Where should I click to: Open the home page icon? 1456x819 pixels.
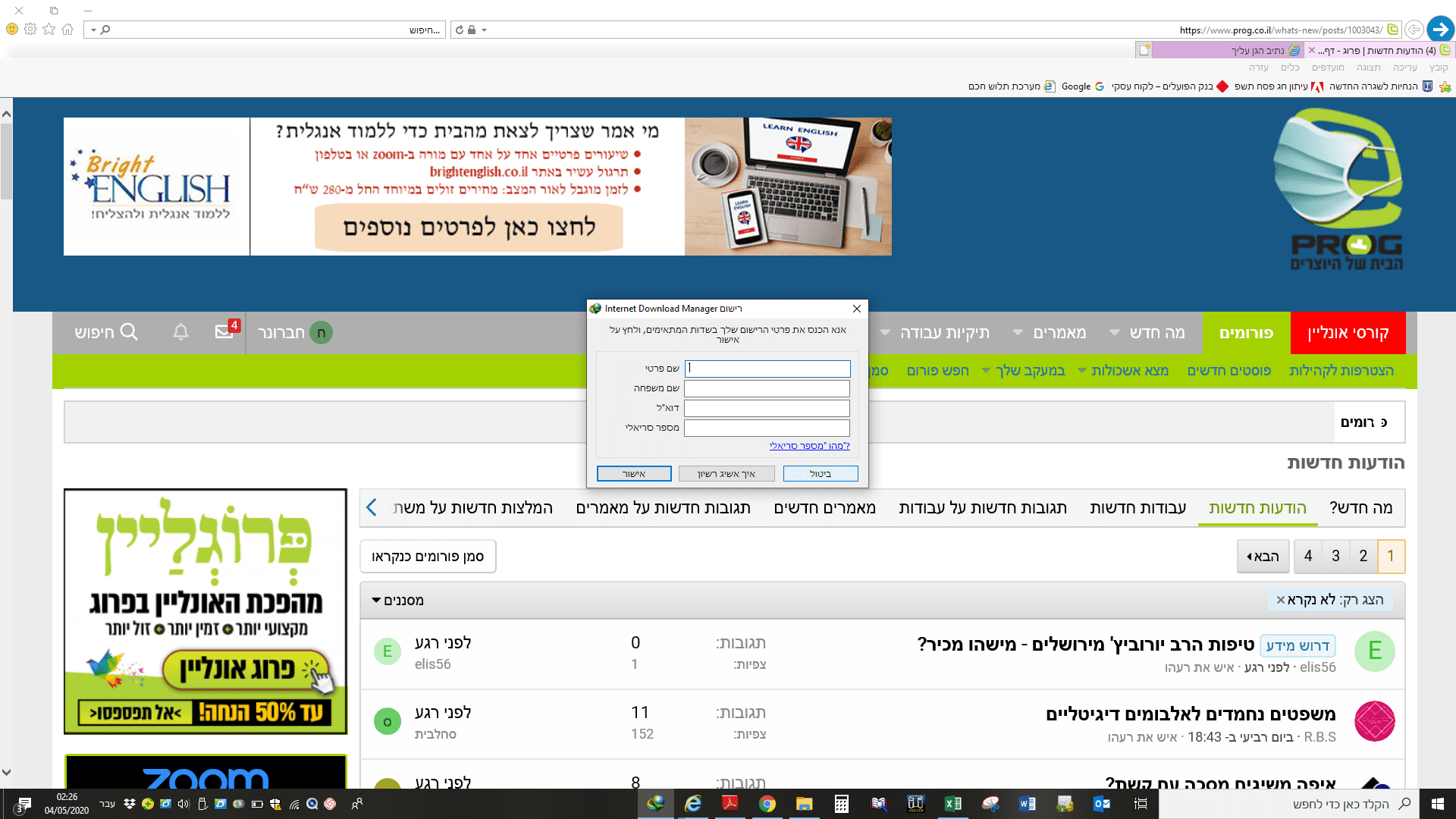68,30
